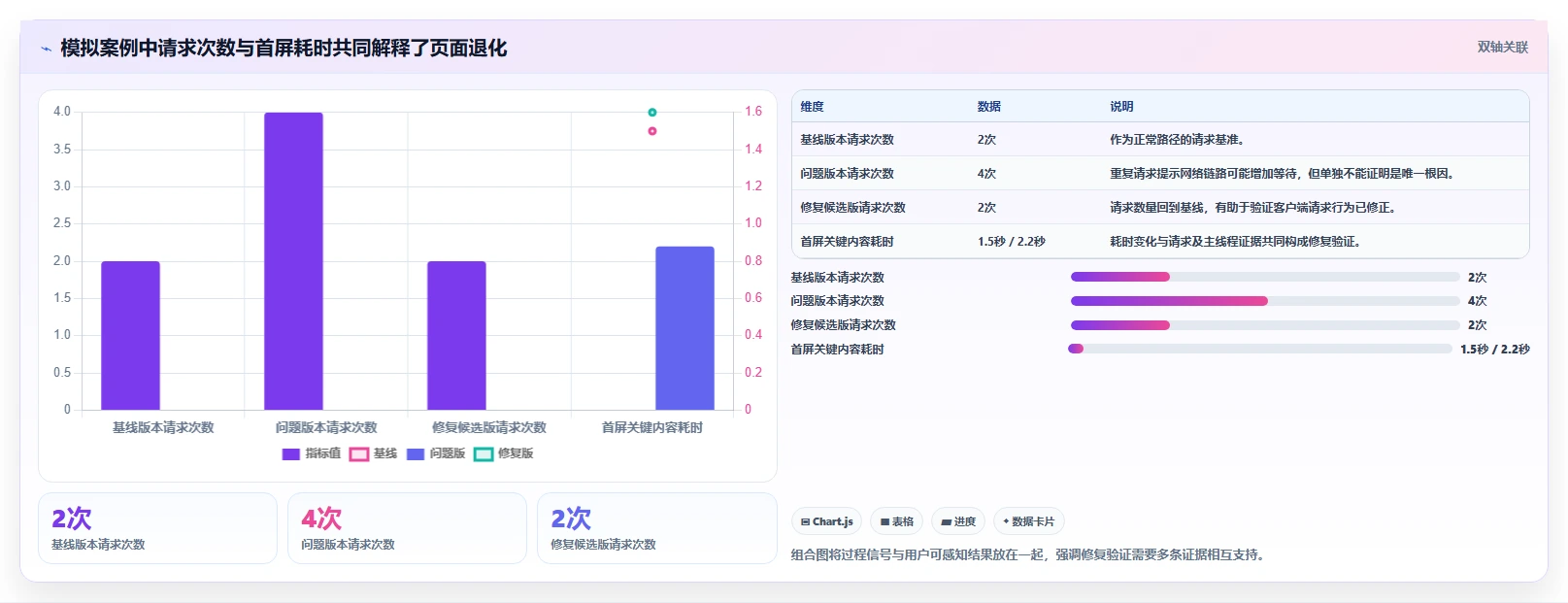Click progress label 首屏关键内容耗时
The width and height of the screenshot is (1568, 603).
[837, 350]
